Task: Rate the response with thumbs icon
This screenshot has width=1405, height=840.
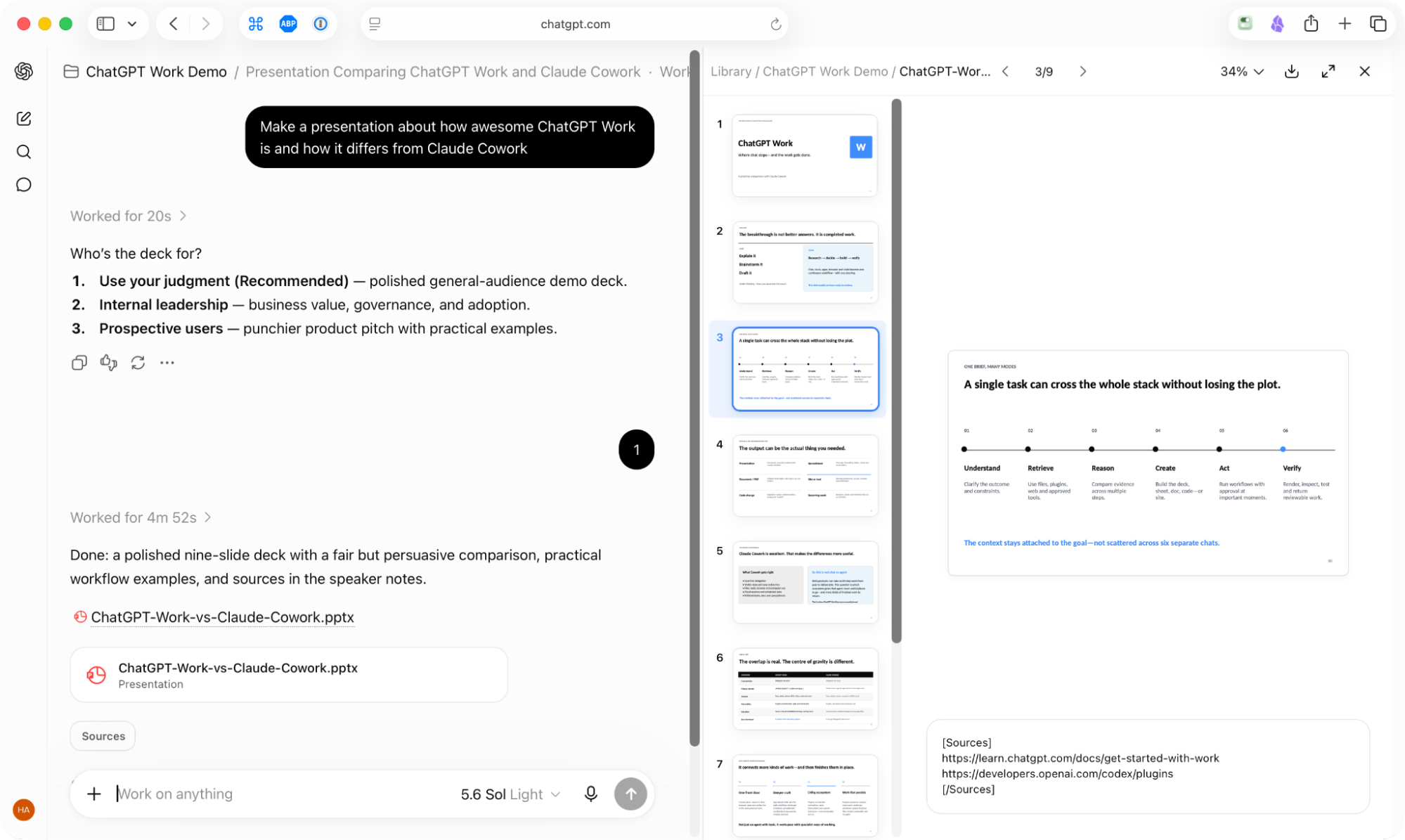Action: click(x=108, y=363)
